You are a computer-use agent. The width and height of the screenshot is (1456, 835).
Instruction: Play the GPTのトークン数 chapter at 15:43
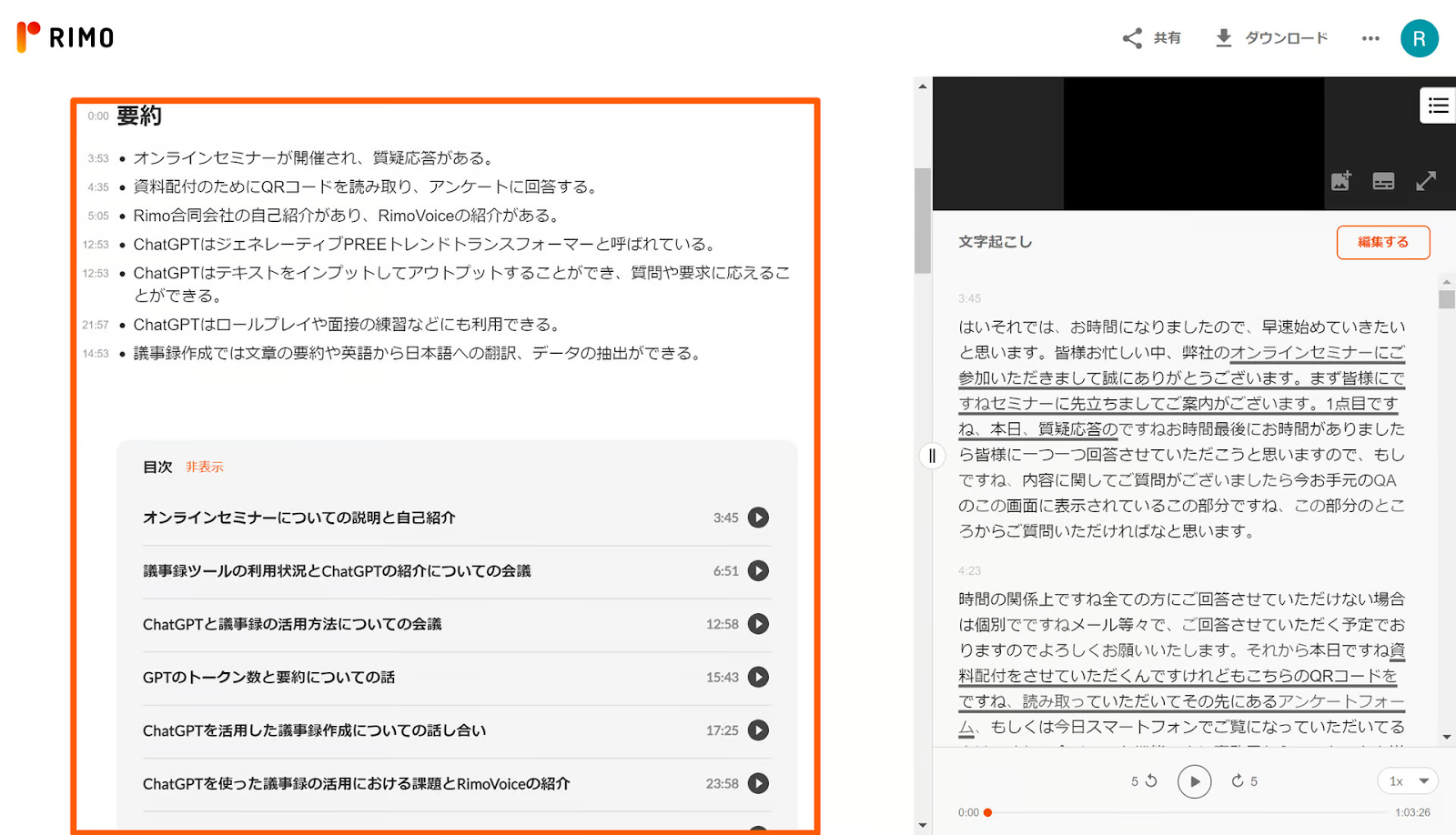point(758,677)
